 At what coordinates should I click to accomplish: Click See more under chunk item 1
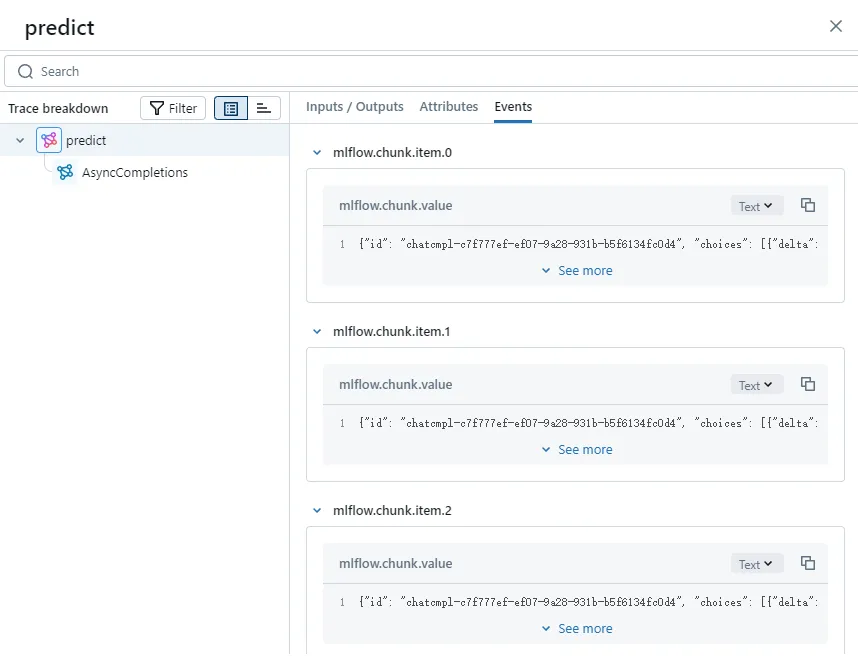point(577,450)
